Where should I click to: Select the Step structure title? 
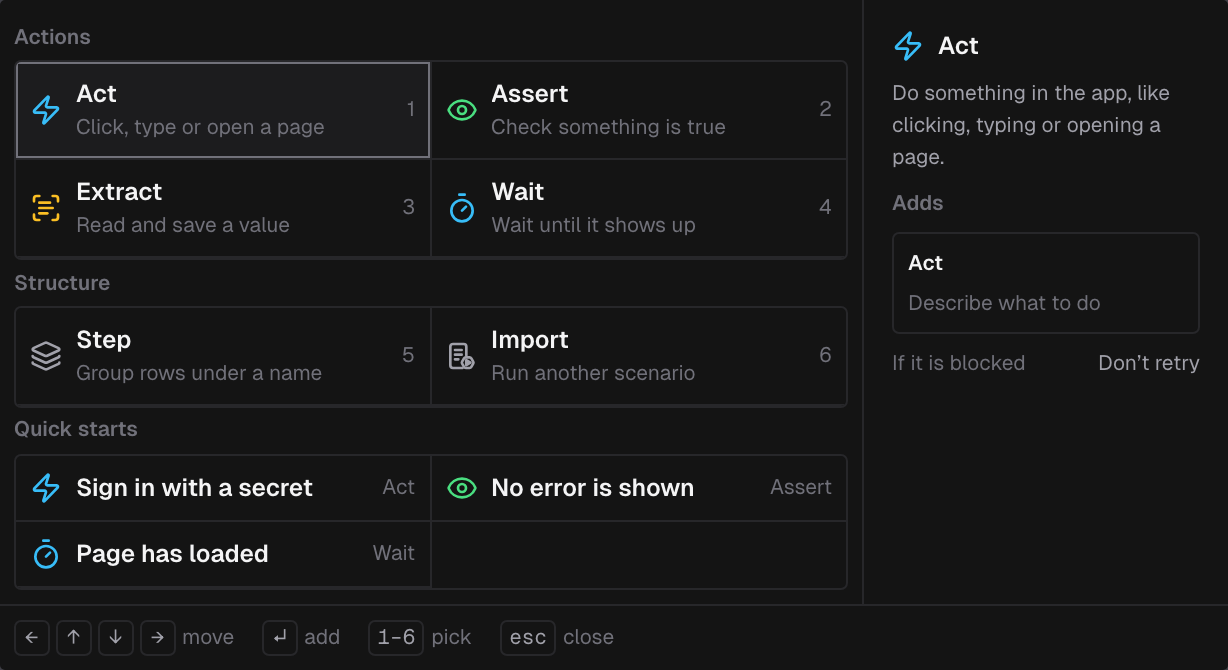(x=104, y=340)
